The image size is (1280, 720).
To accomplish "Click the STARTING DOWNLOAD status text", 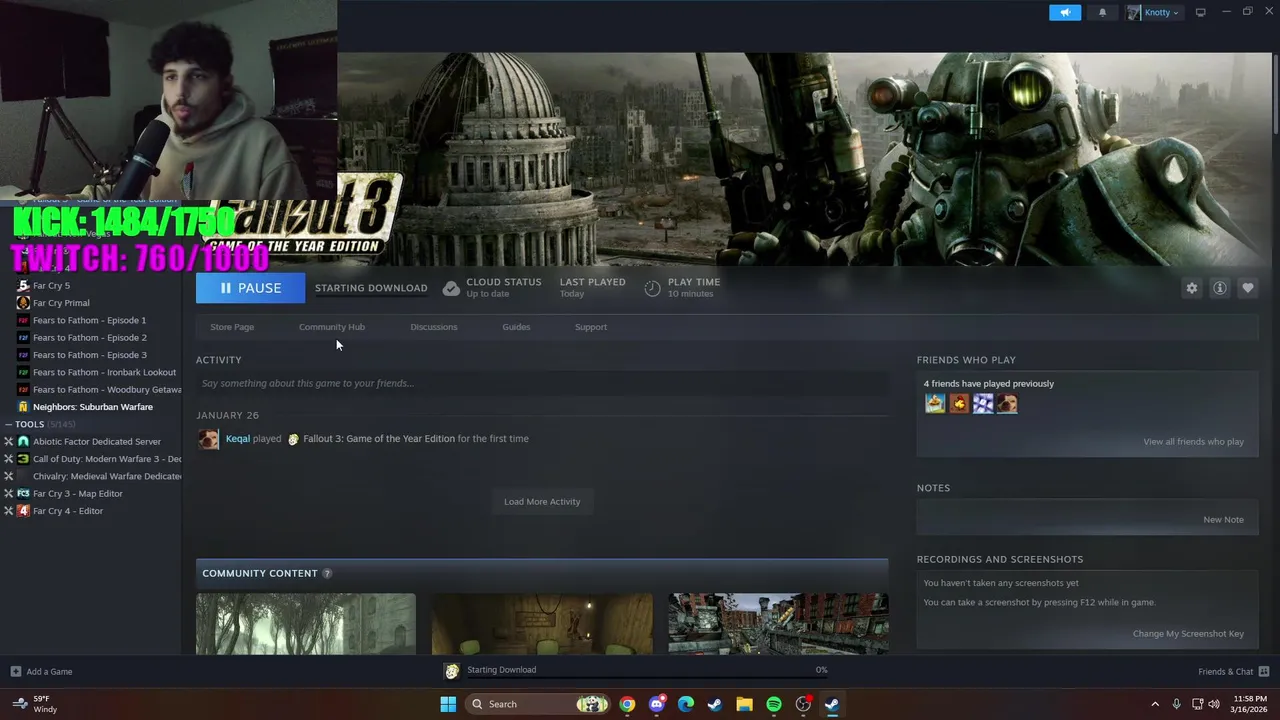I will 371,288.
